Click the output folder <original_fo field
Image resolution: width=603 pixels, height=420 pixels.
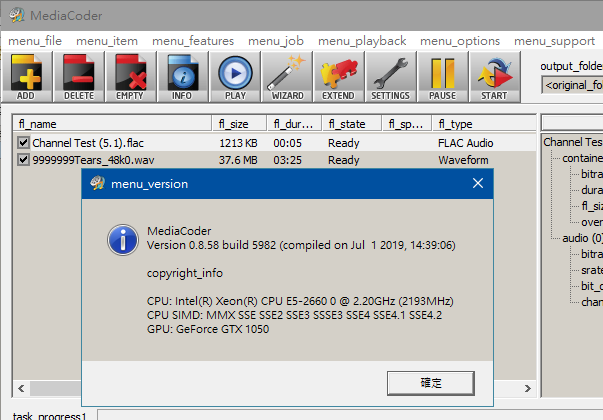(x=572, y=85)
